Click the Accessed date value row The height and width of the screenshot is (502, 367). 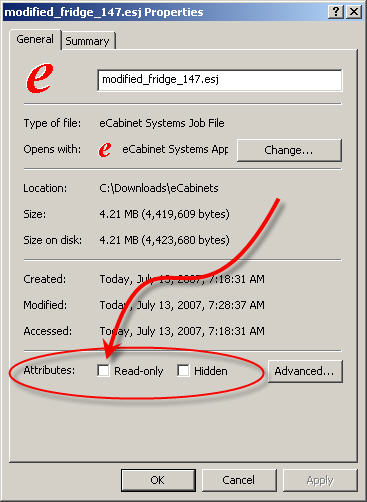point(182,331)
